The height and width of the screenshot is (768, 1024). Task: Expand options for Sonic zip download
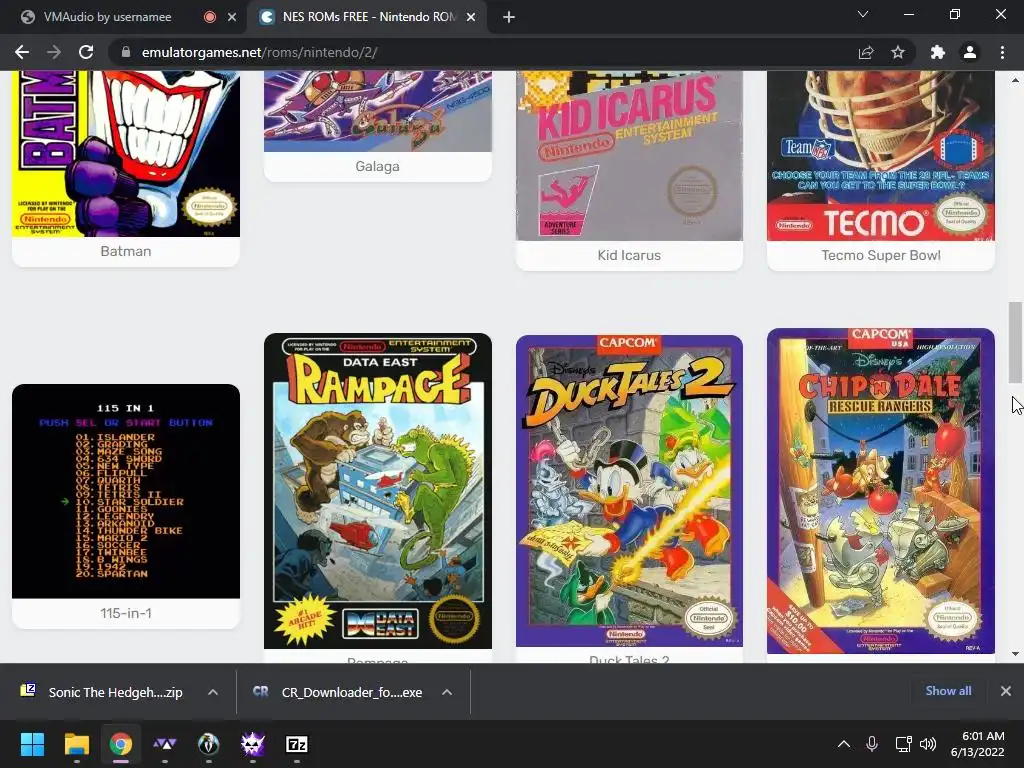click(x=213, y=692)
